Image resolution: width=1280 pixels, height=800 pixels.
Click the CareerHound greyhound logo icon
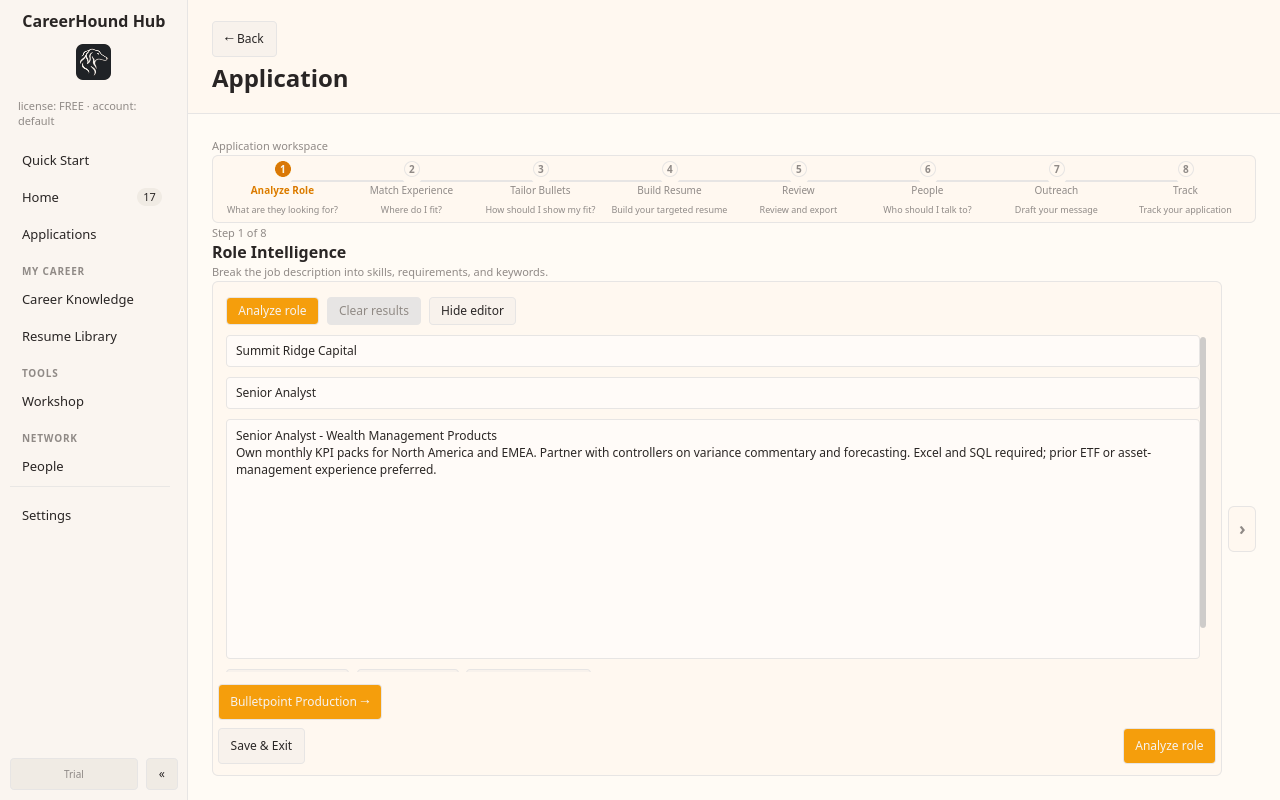(93, 62)
